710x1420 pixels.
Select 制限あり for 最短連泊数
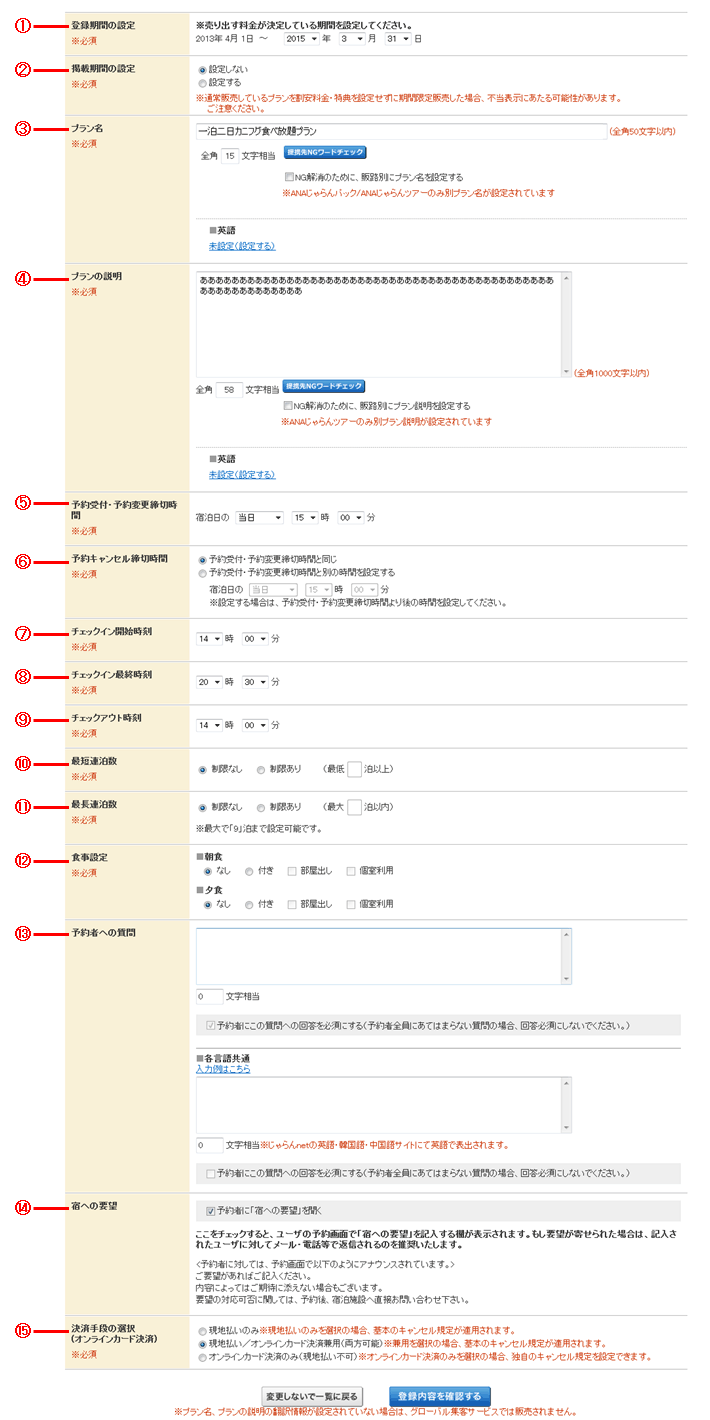tap(261, 770)
